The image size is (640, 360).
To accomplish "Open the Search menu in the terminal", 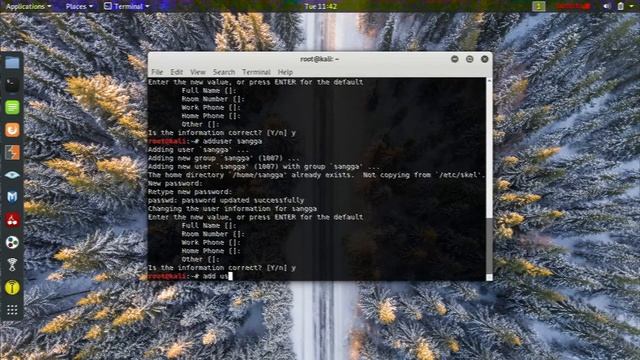I will coord(224,72).
